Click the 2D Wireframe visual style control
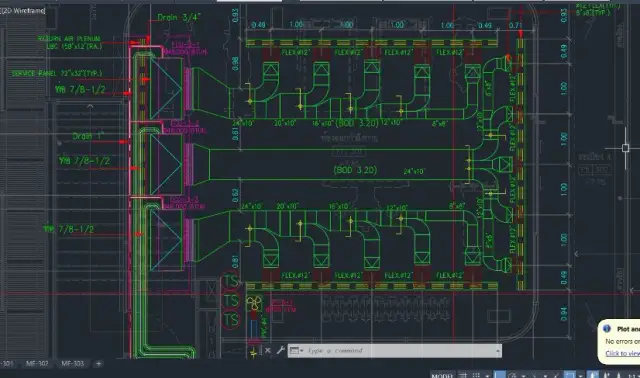Screen dimensions: 640x378 pyautogui.click(x=23, y=11)
